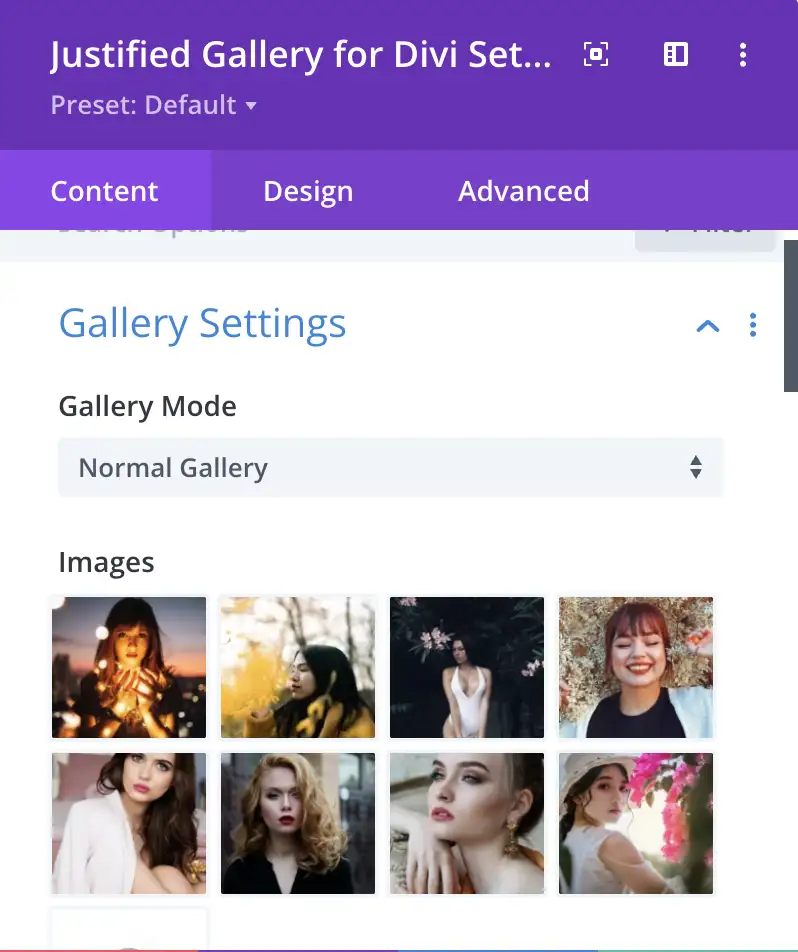798x952 pixels.
Task: Open the Advanced tab
Action: (x=524, y=191)
